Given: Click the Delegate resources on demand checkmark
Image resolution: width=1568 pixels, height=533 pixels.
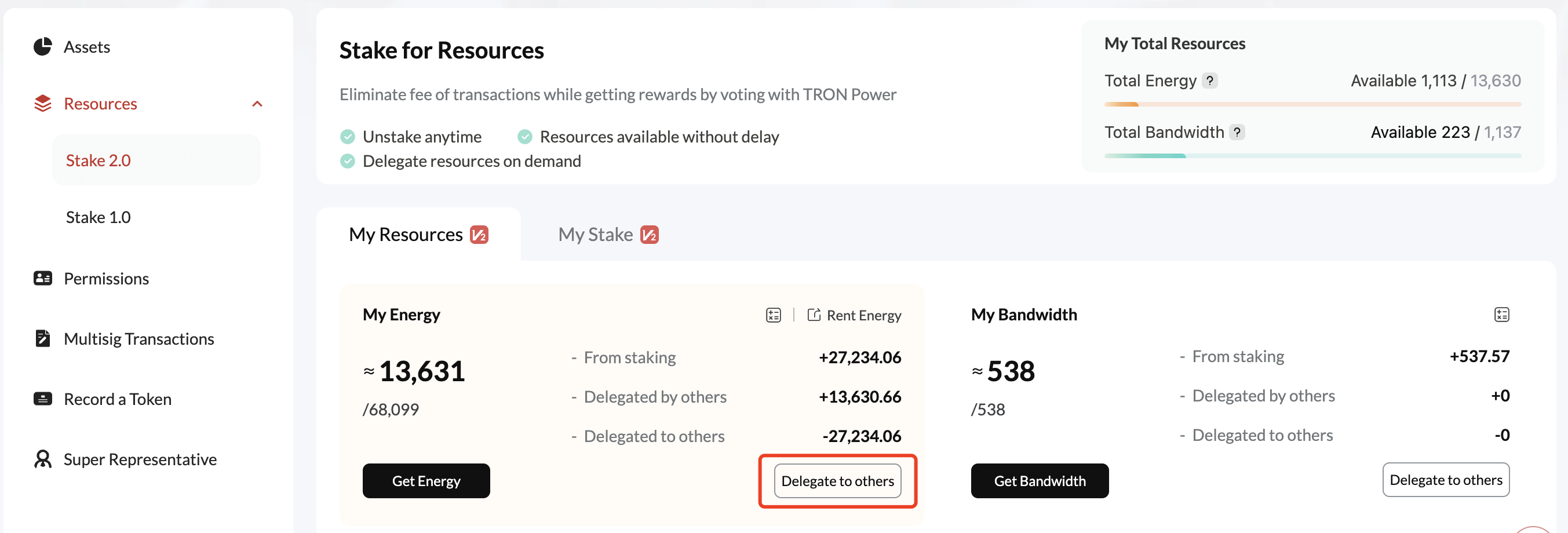Looking at the screenshot, I should tap(348, 161).
